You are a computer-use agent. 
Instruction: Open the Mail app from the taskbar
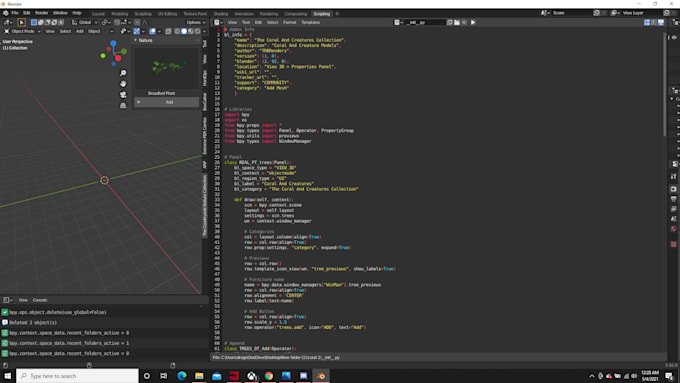tap(216, 376)
